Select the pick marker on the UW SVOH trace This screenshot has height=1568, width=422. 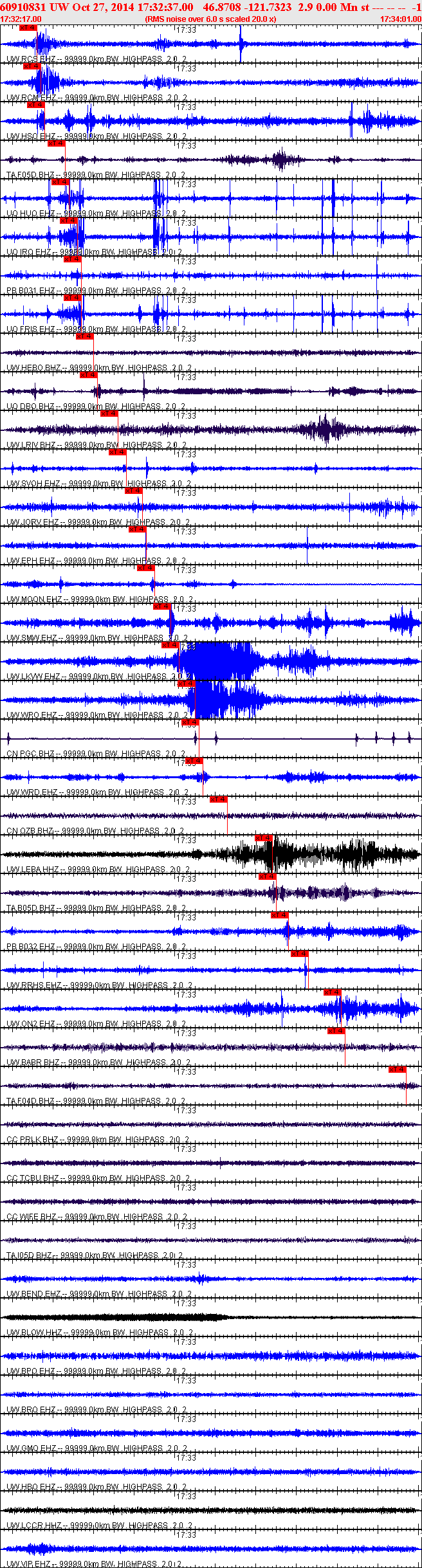[x=118, y=452]
